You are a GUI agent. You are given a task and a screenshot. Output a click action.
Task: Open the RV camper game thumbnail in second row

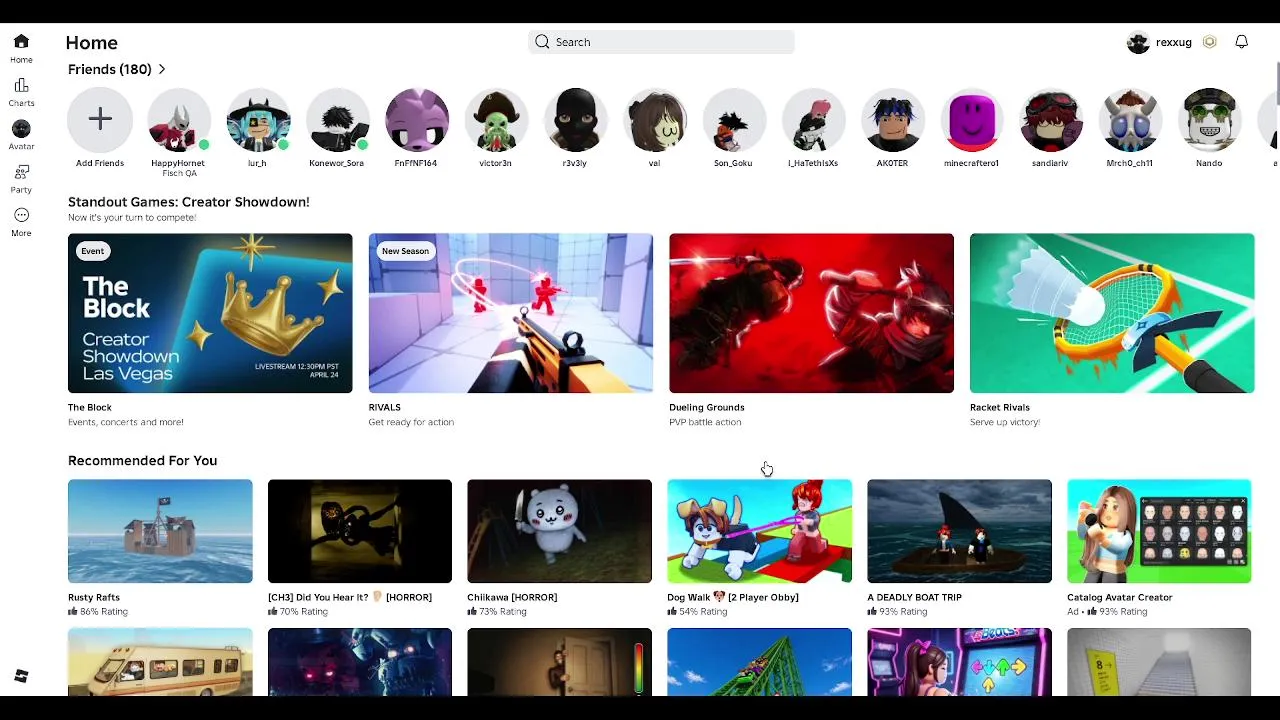160,662
